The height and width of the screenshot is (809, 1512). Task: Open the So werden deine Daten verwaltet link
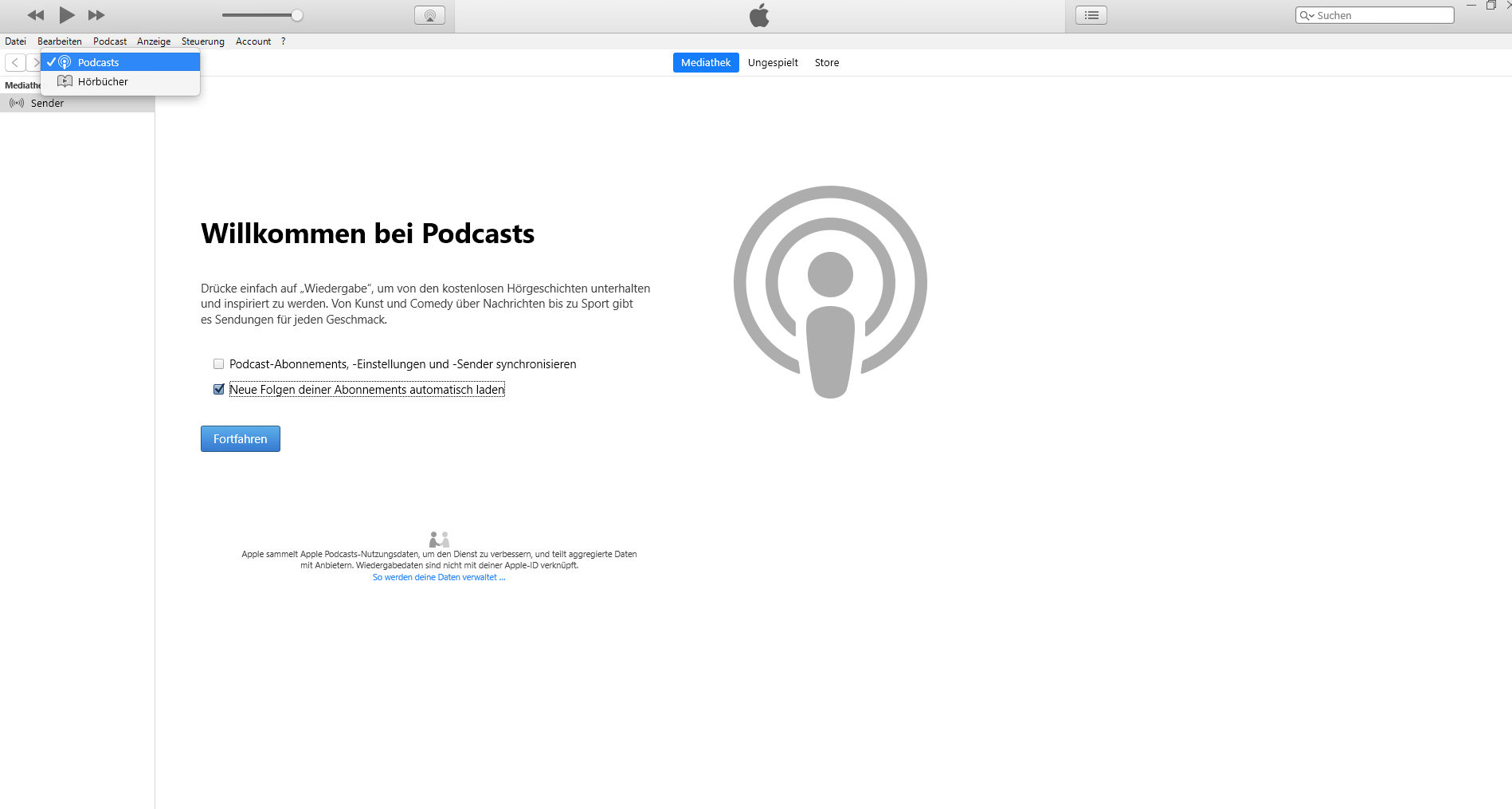point(439,578)
